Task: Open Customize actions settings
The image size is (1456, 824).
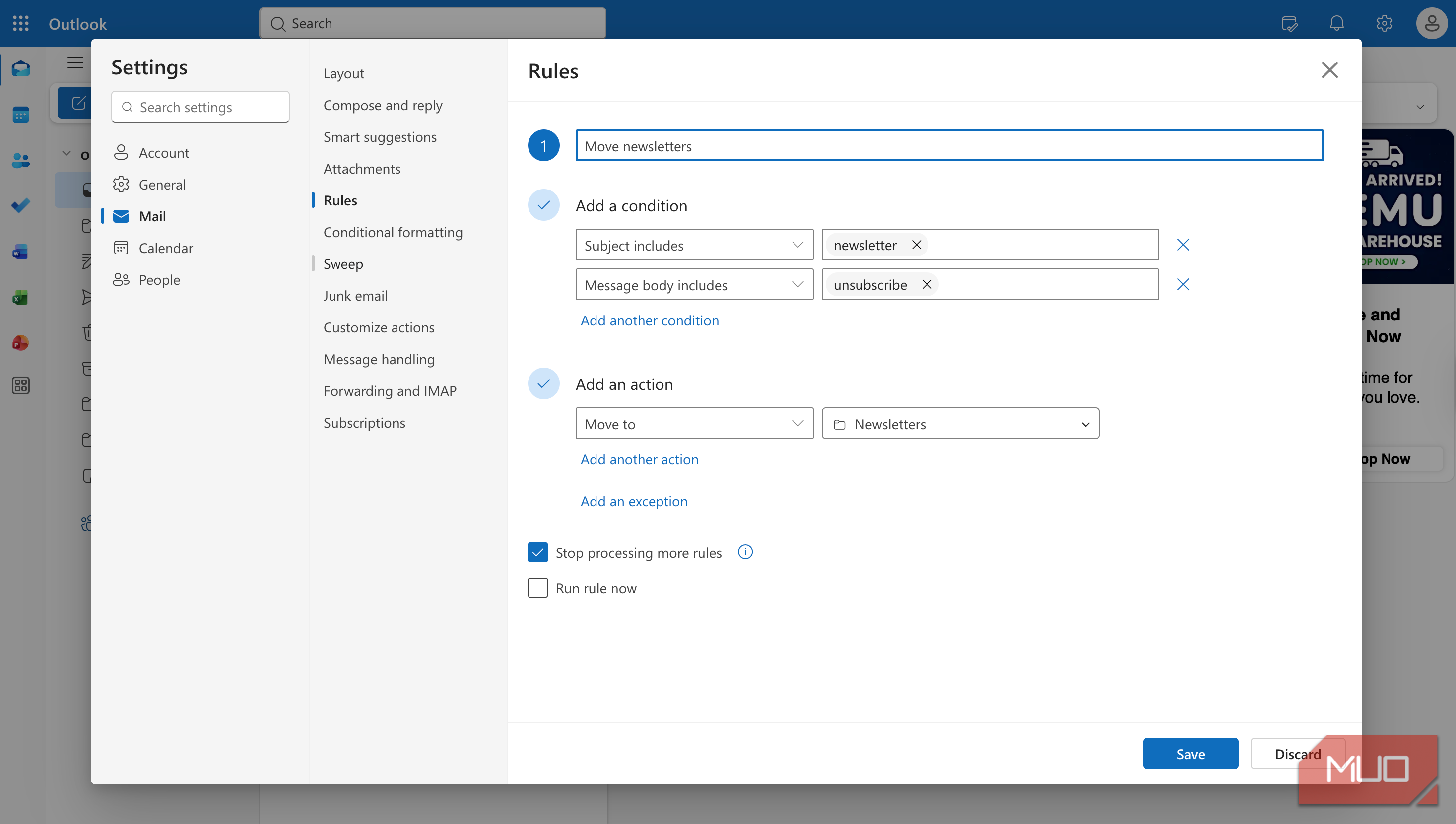Action: [x=379, y=327]
